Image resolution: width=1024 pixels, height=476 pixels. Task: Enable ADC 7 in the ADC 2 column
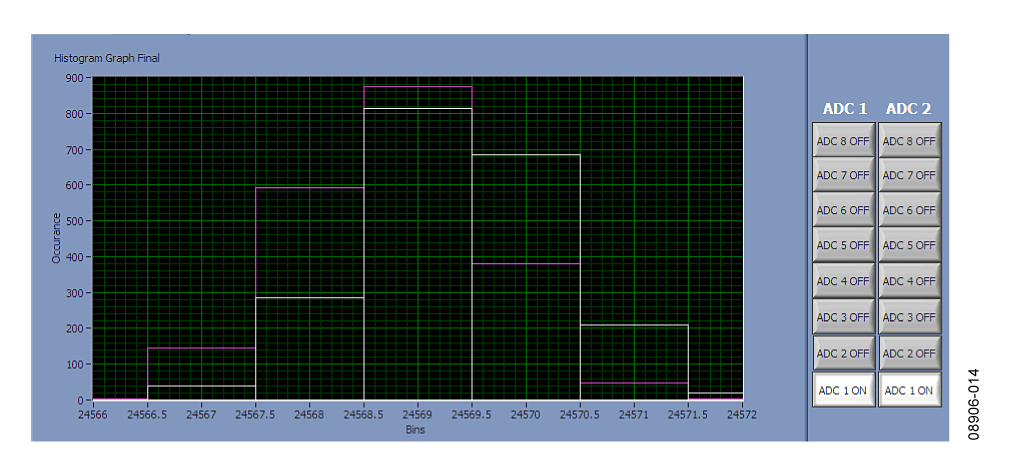pos(909,176)
